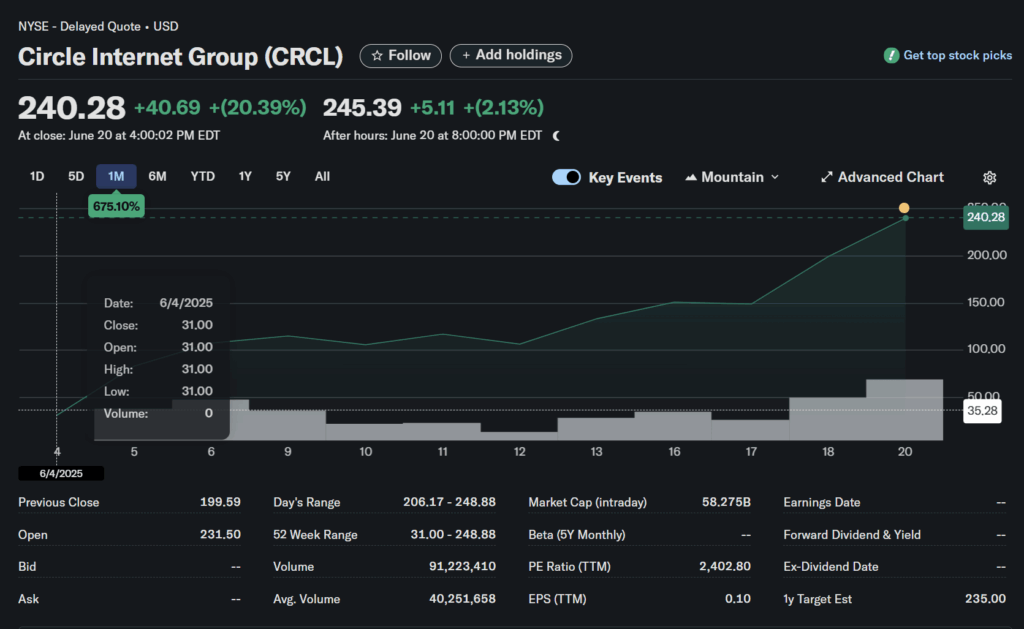Click NYSE - Delayed Quote text

tap(79, 27)
